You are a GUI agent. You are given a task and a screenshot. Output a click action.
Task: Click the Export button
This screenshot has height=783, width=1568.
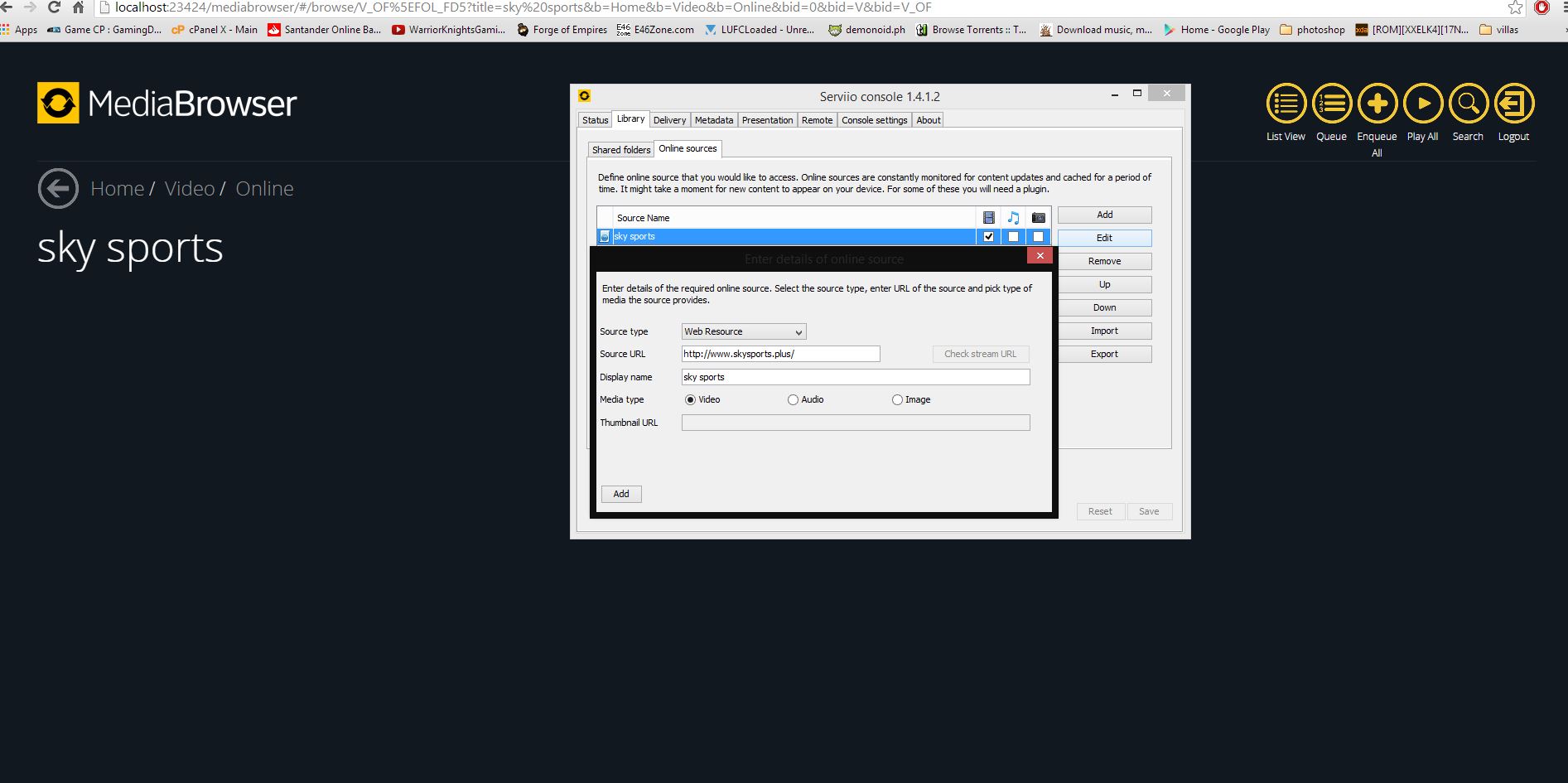pyautogui.click(x=1105, y=354)
